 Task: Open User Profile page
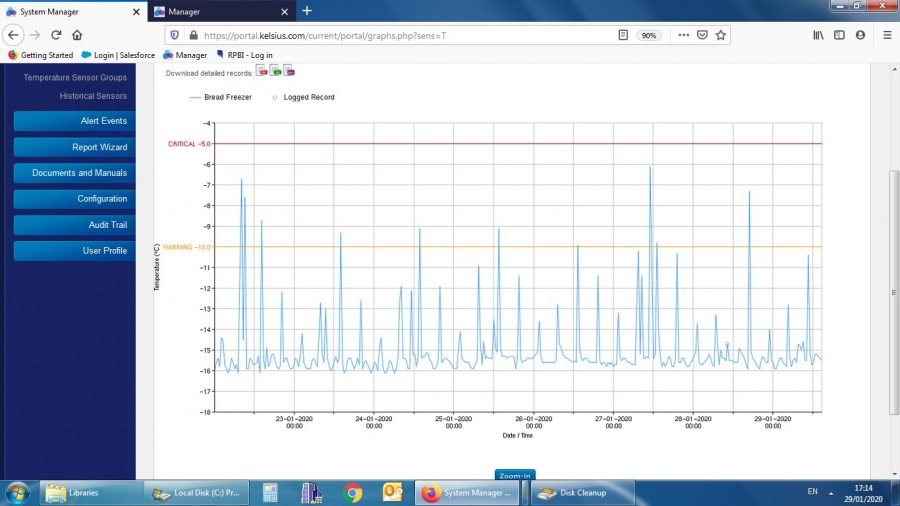pyautogui.click(x=75, y=251)
